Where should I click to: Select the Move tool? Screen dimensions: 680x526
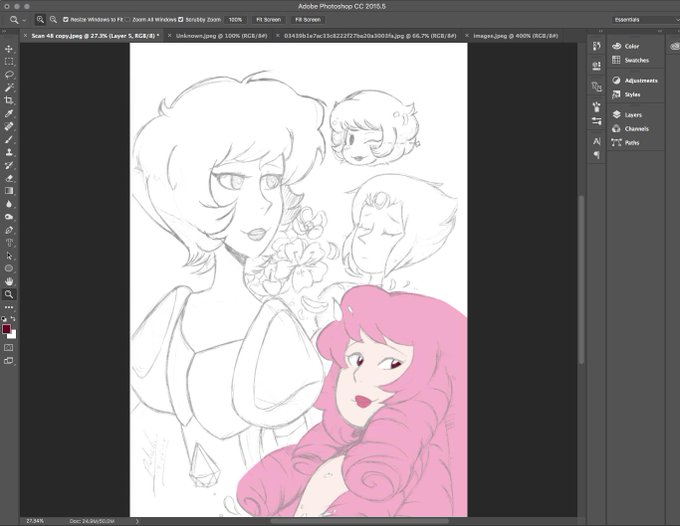(x=9, y=49)
